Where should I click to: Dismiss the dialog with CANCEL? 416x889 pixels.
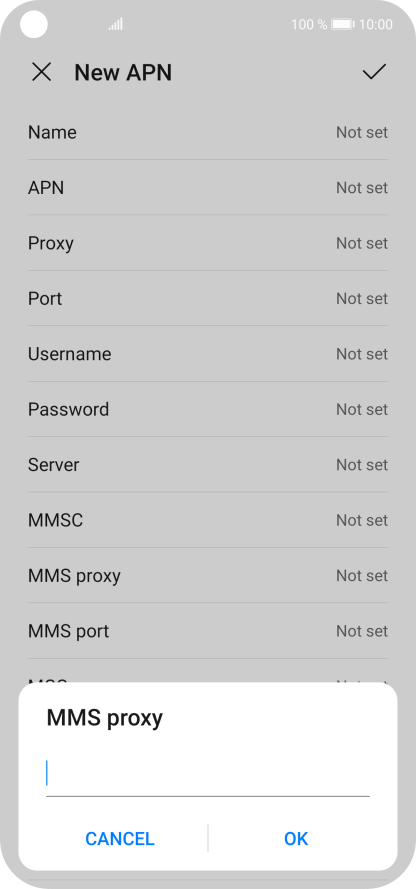pyautogui.click(x=120, y=839)
